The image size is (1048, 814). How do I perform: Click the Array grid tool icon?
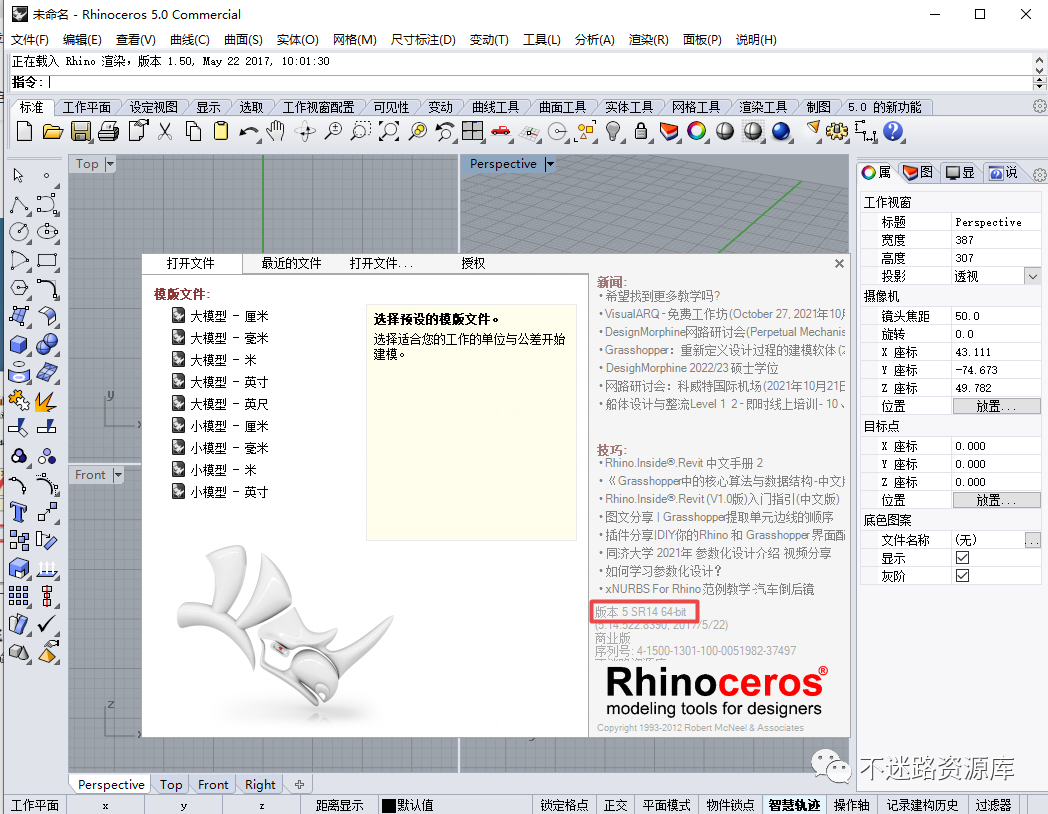(x=19, y=596)
